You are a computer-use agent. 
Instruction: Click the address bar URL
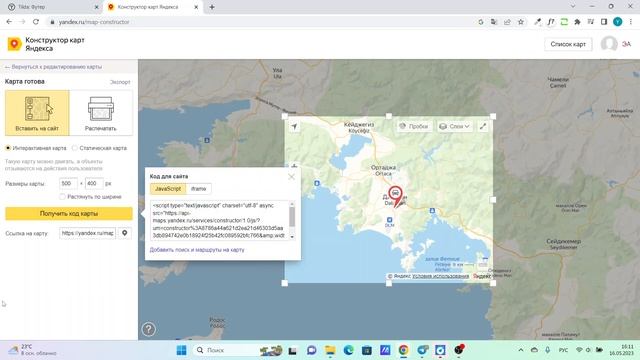[x=94, y=22]
